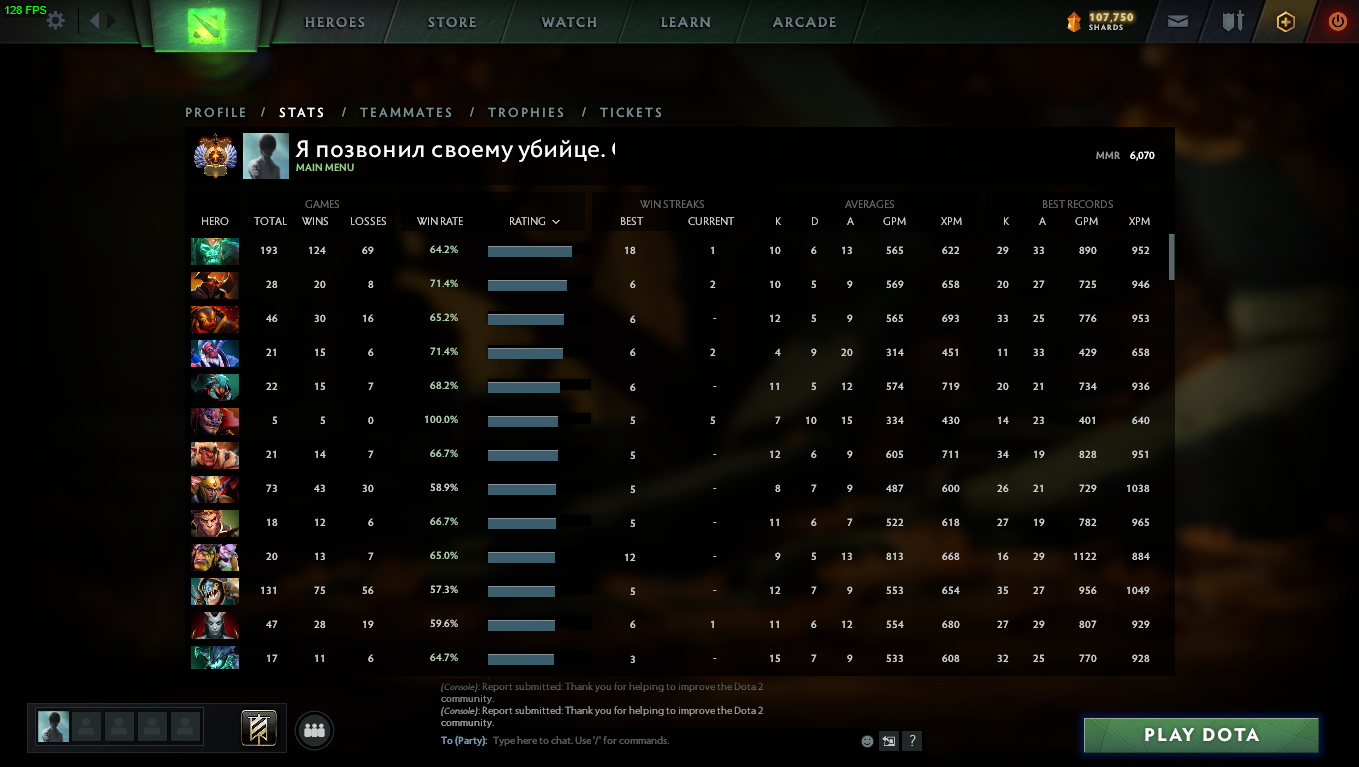The image size is (1359, 767).
Task: Click the back navigation arrow
Action: (x=95, y=20)
